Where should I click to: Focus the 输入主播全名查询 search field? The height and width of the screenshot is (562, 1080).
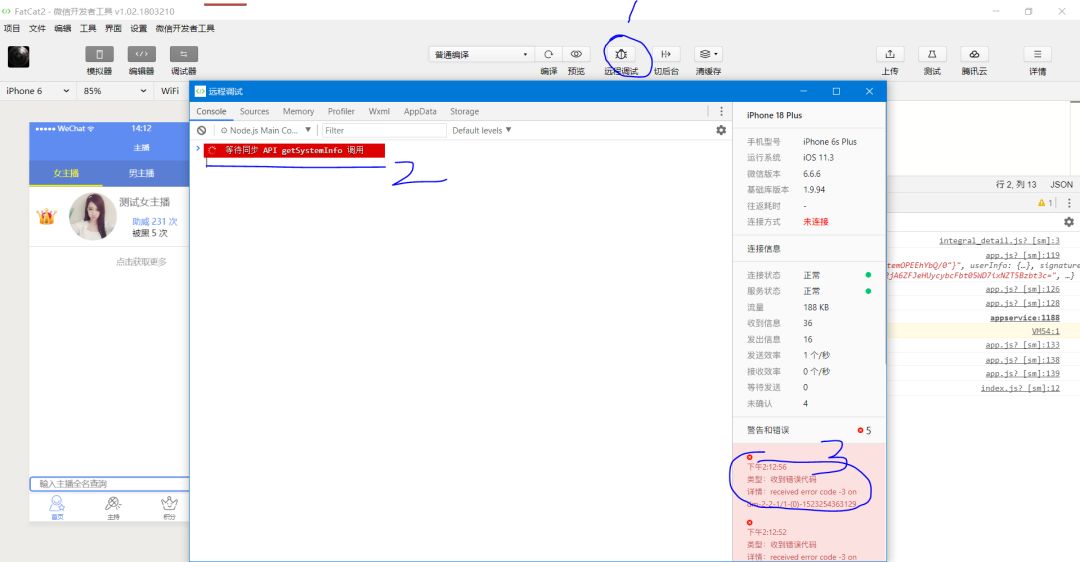[109, 483]
